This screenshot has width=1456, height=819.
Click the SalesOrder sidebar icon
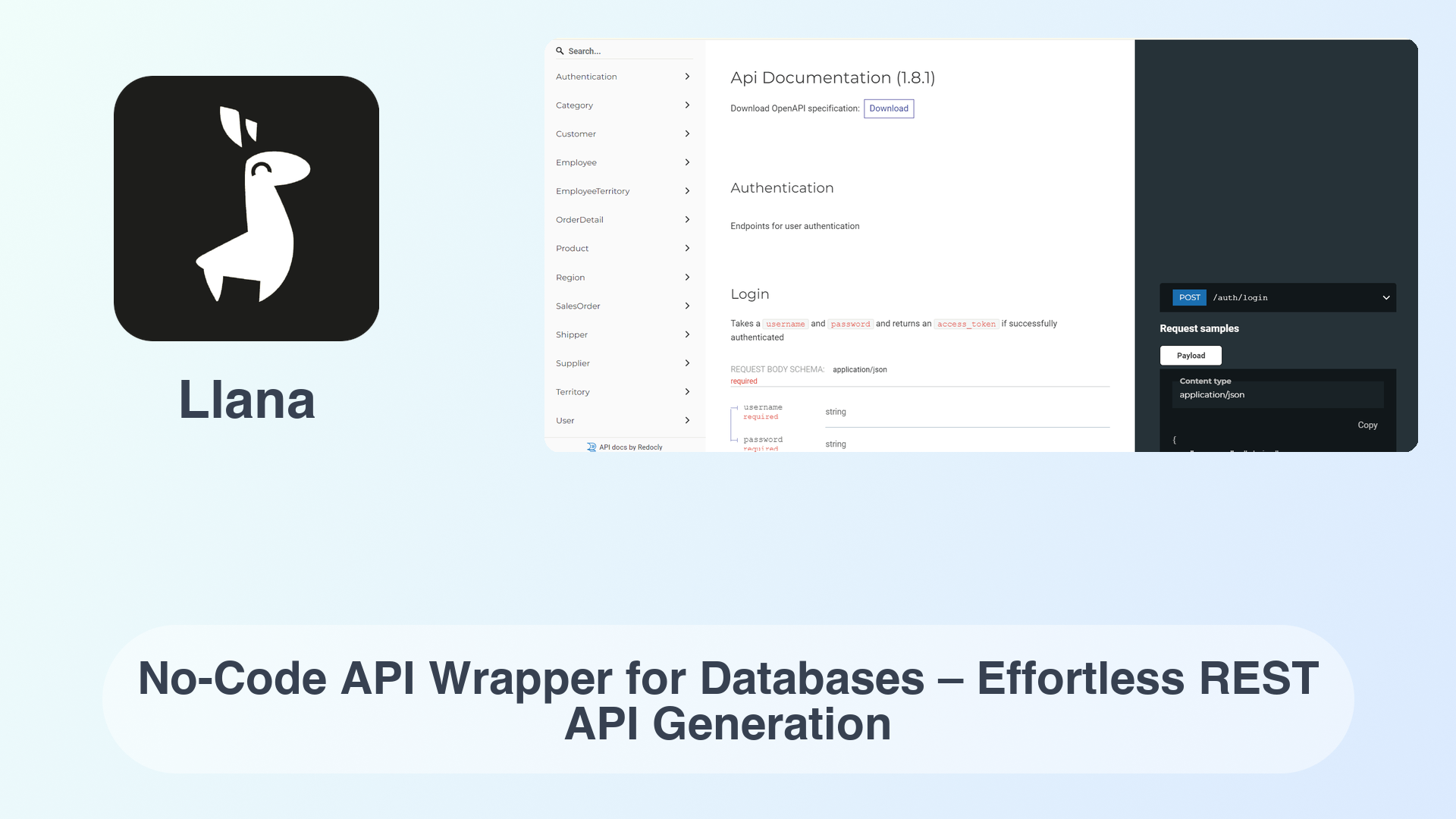[687, 305]
